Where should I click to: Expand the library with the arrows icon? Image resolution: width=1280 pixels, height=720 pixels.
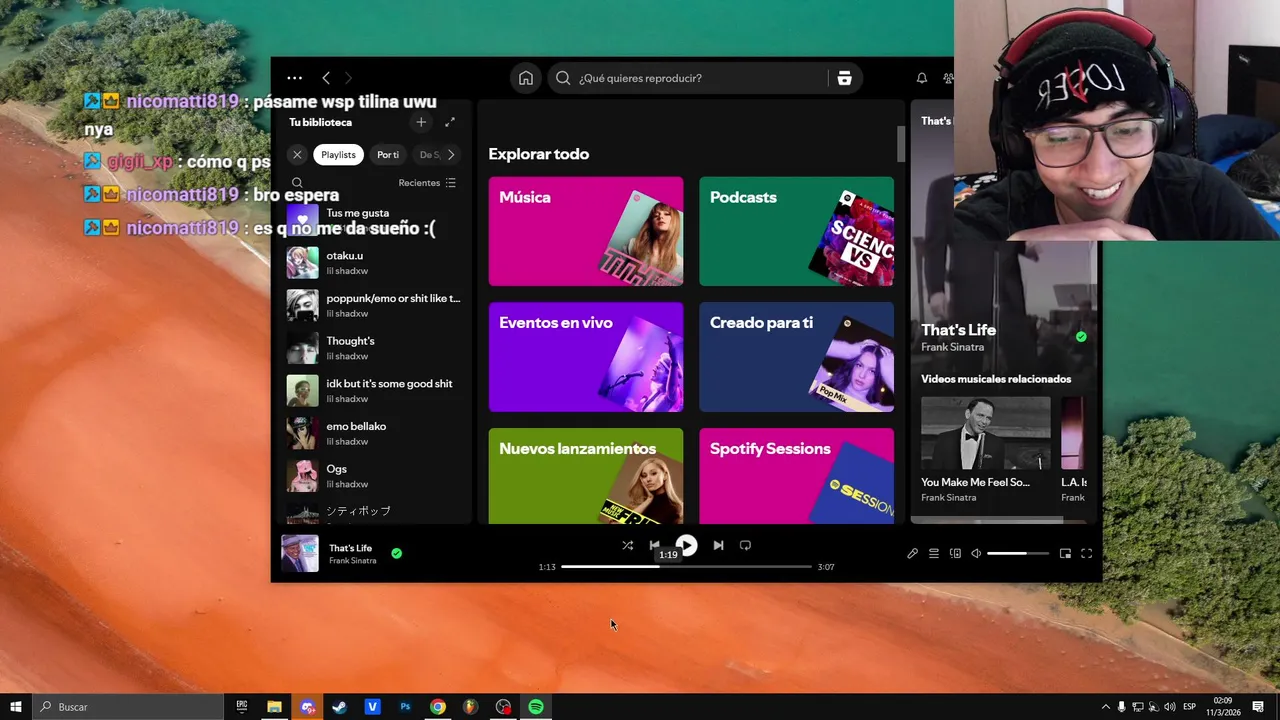click(450, 122)
